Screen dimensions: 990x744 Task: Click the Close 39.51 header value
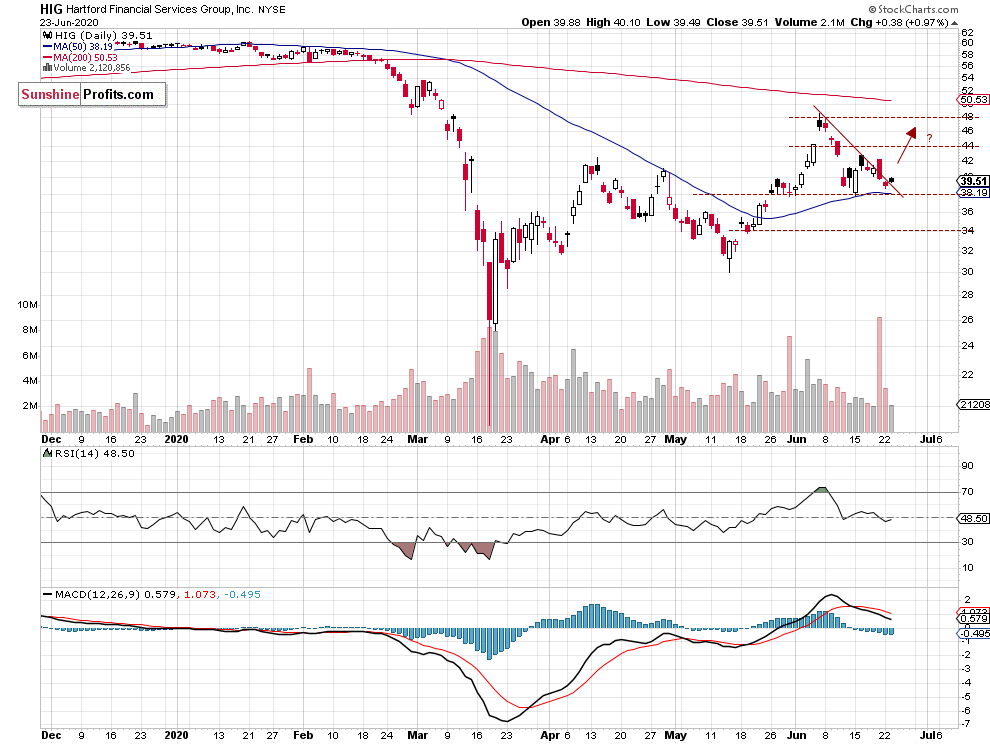click(737, 22)
